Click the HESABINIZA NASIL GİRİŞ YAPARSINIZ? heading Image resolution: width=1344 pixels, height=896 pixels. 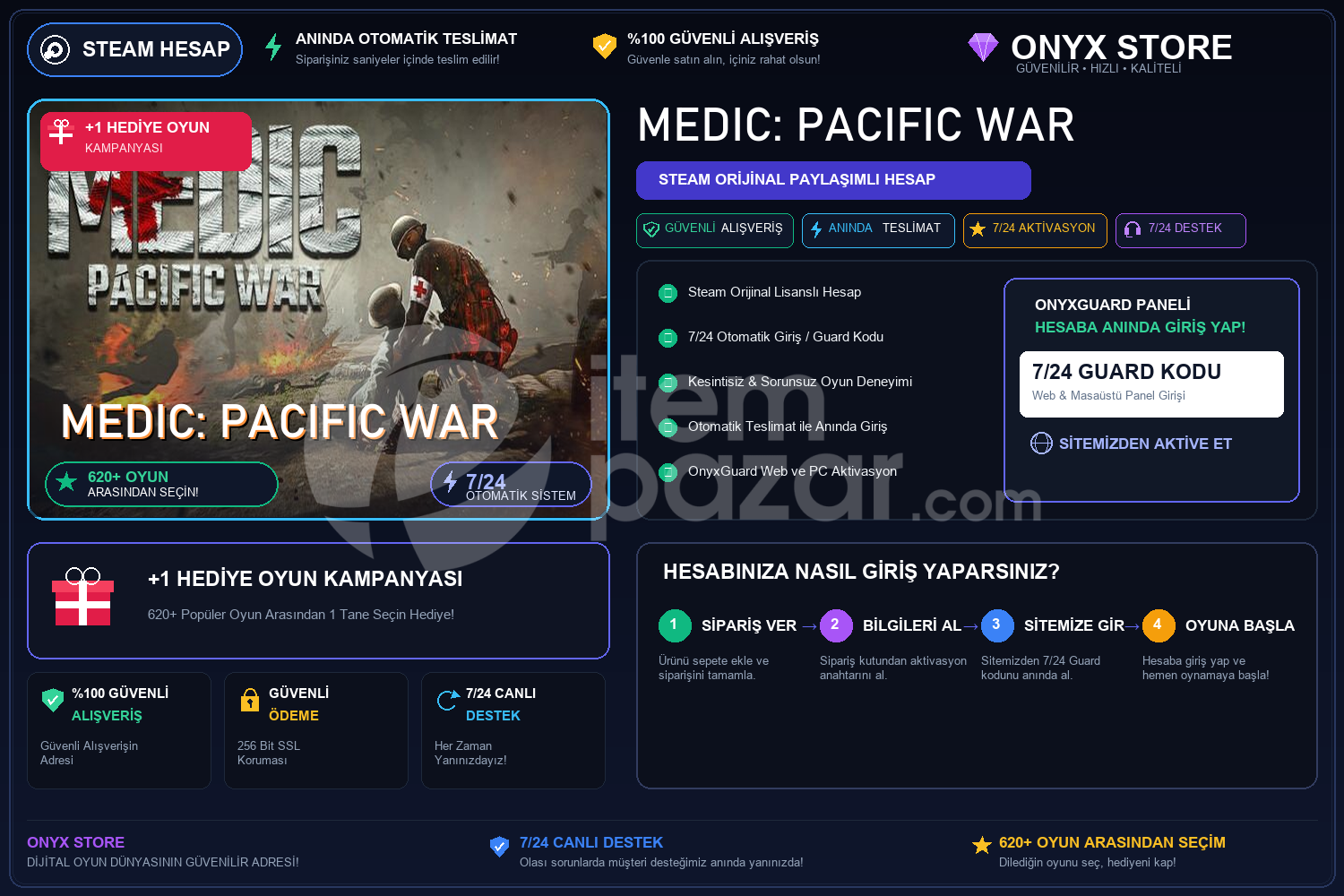click(861, 572)
